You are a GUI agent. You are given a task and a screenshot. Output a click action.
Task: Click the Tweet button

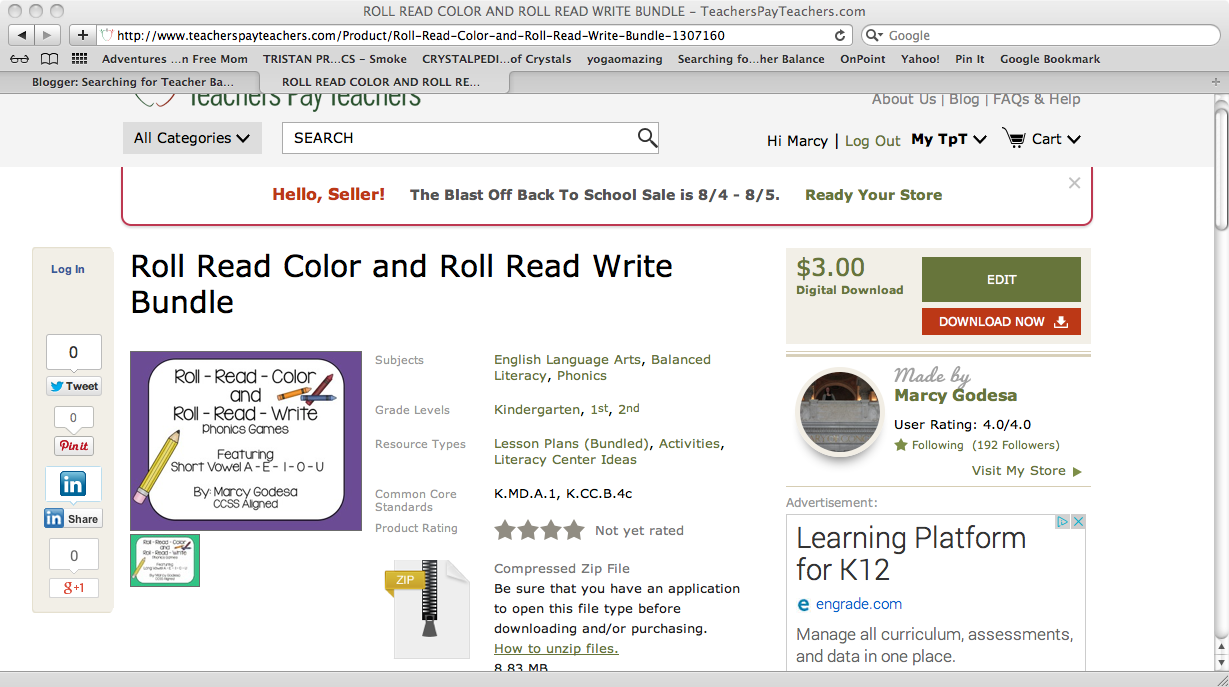pos(73,386)
